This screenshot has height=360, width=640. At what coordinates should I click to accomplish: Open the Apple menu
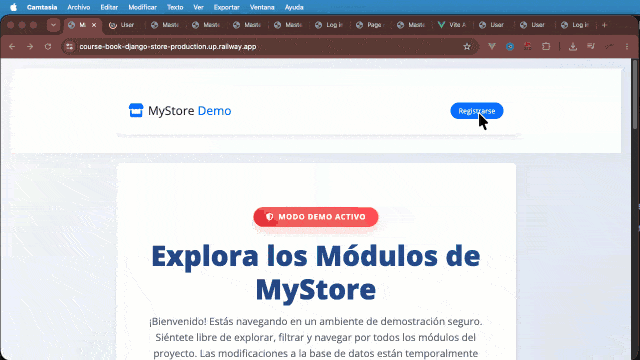pyautogui.click(x=13, y=7)
